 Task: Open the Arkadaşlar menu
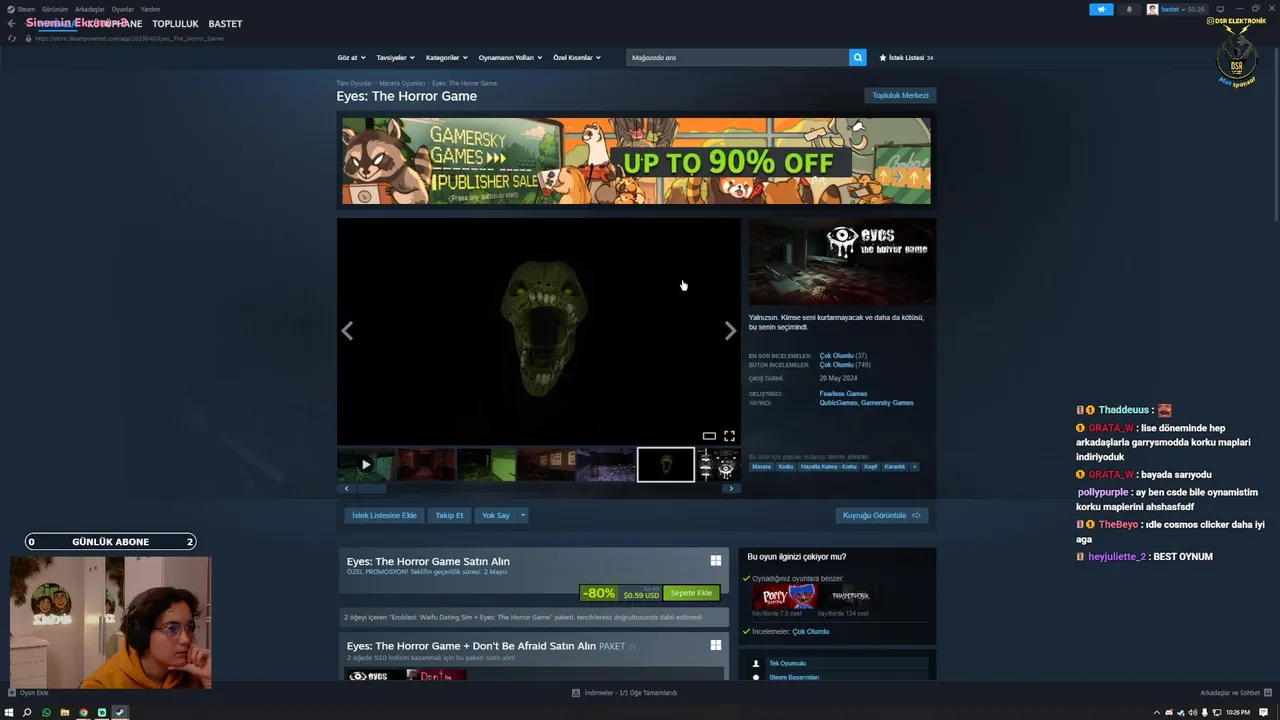(90, 9)
